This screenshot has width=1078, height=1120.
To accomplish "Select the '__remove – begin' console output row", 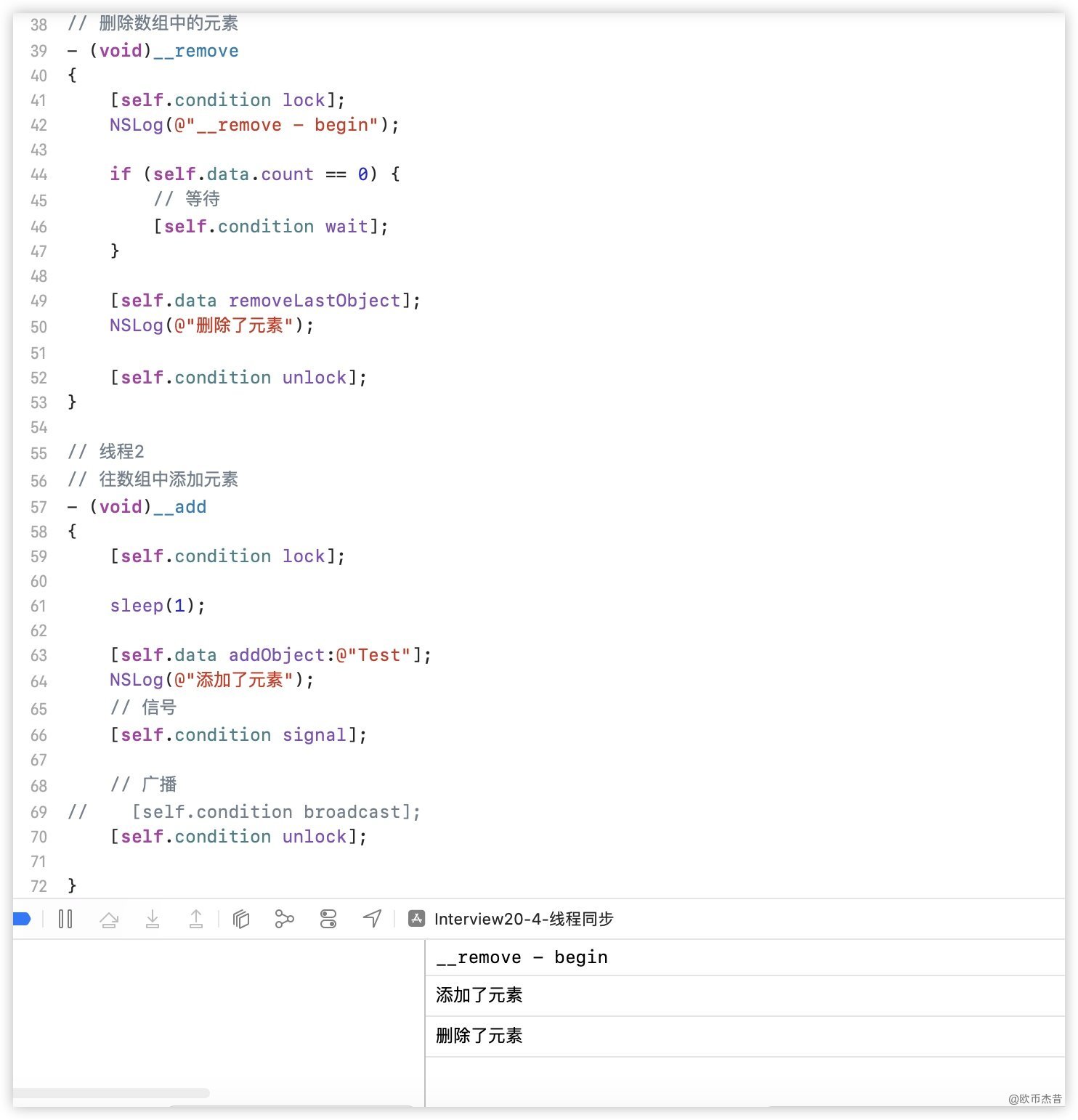I will [522, 957].
